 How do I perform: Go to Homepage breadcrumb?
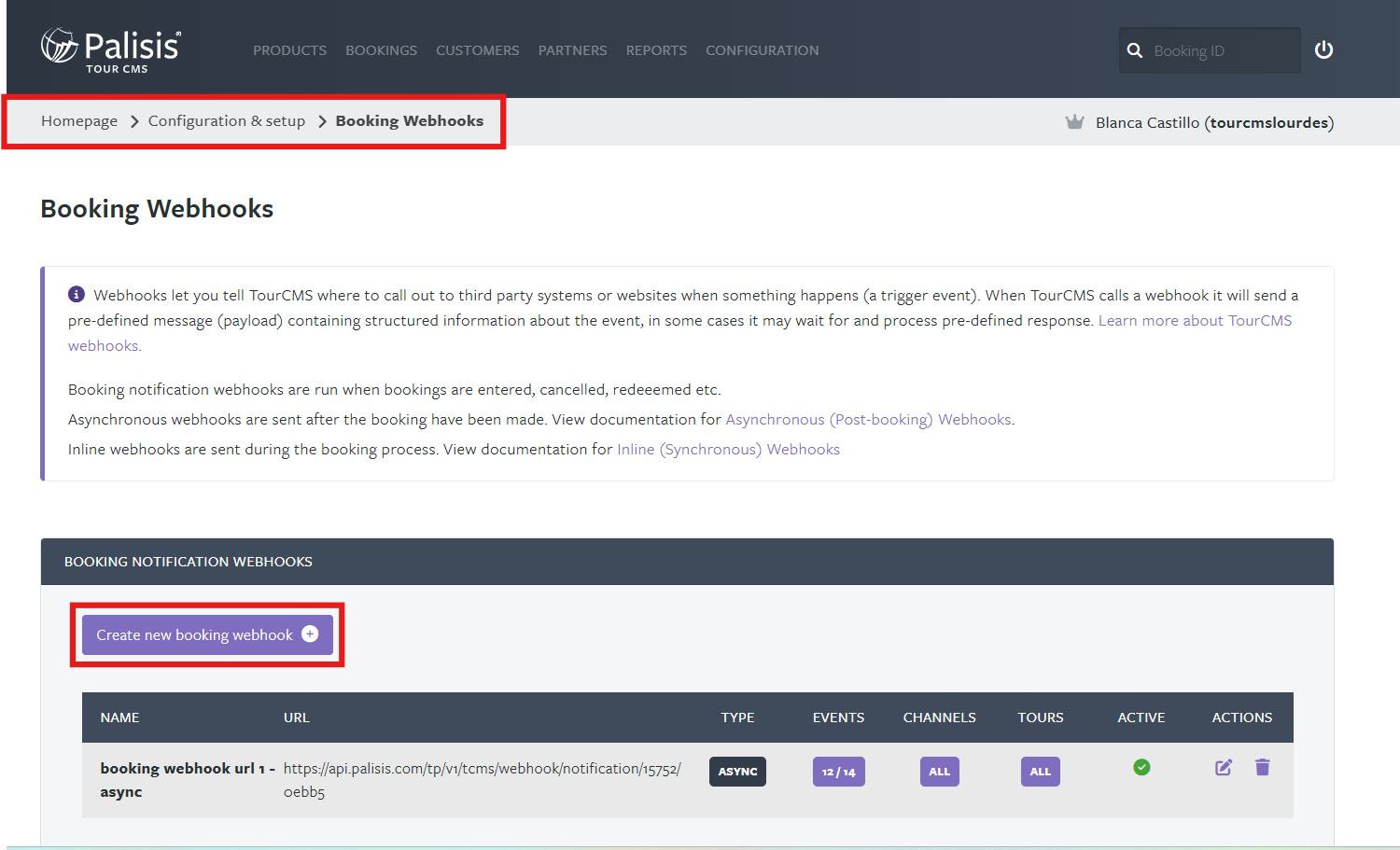tap(79, 121)
